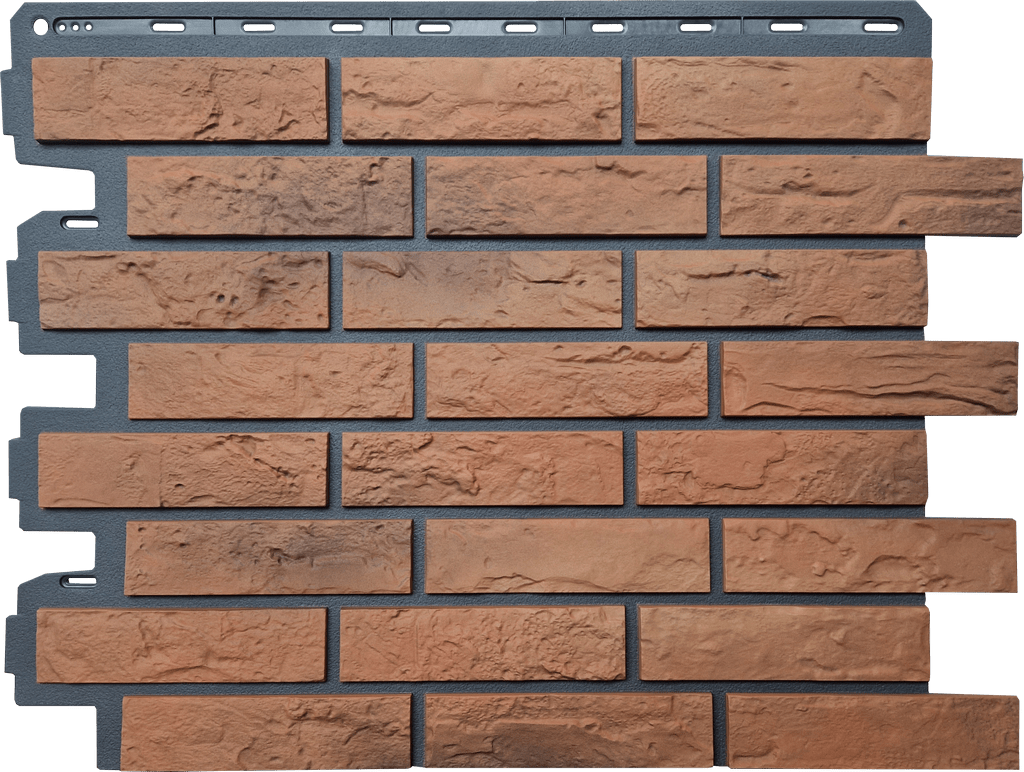Click the last oval nail slot on top strip
This screenshot has width=1024, height=772.
pos(880,27)
